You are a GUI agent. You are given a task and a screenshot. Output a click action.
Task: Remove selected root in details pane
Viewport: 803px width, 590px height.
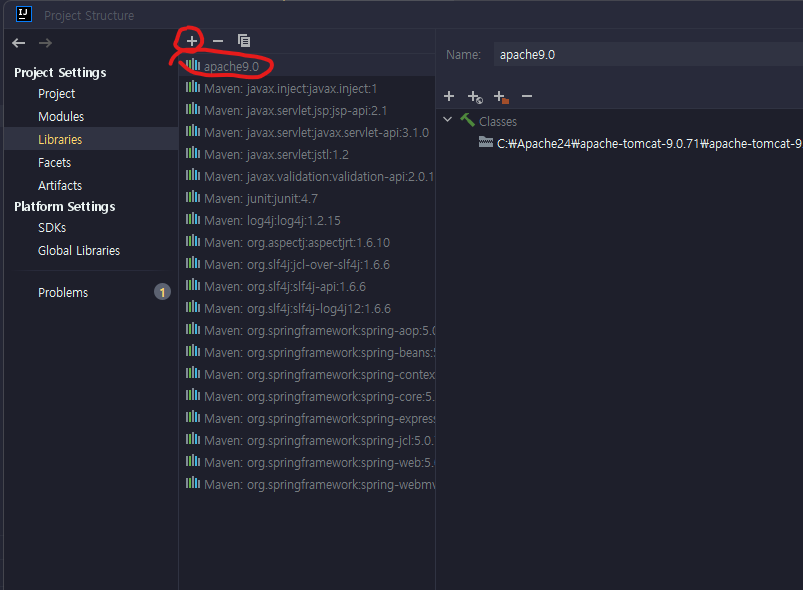[527, 96]
